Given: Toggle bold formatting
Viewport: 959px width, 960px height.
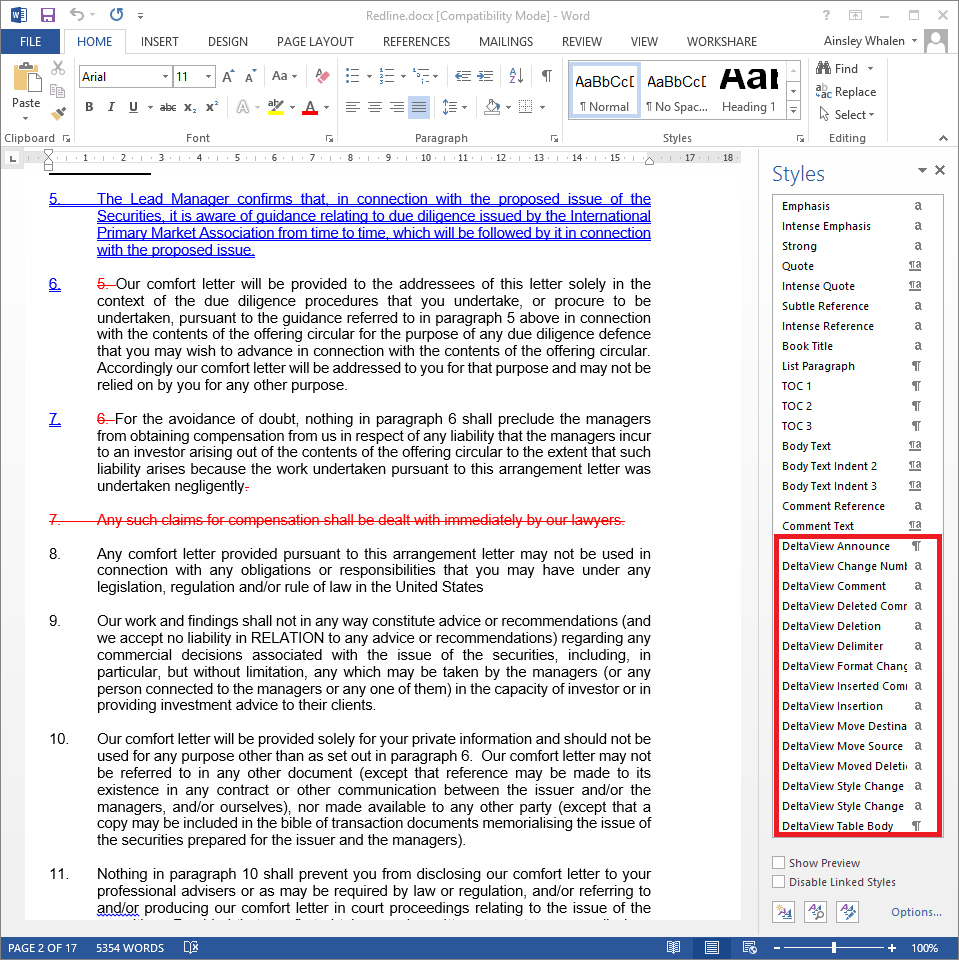Looking at the screenshot, I should pyautogui.click(x=89, y=107).
